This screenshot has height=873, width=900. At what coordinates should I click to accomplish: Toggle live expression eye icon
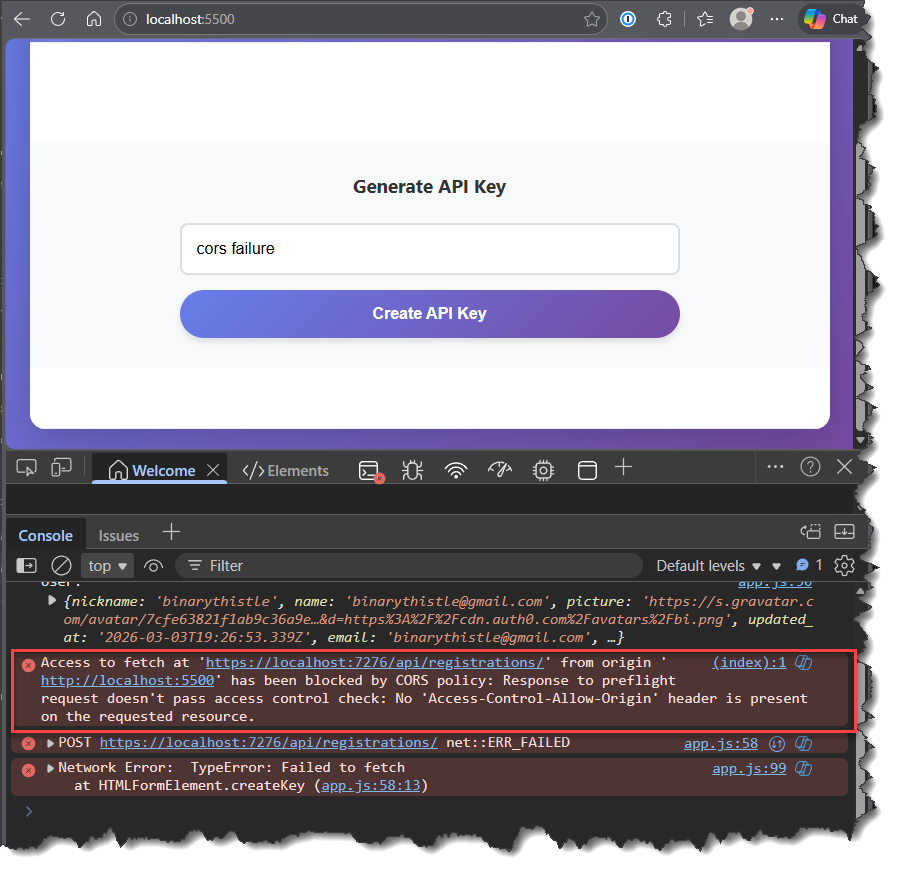coord(153,566)
